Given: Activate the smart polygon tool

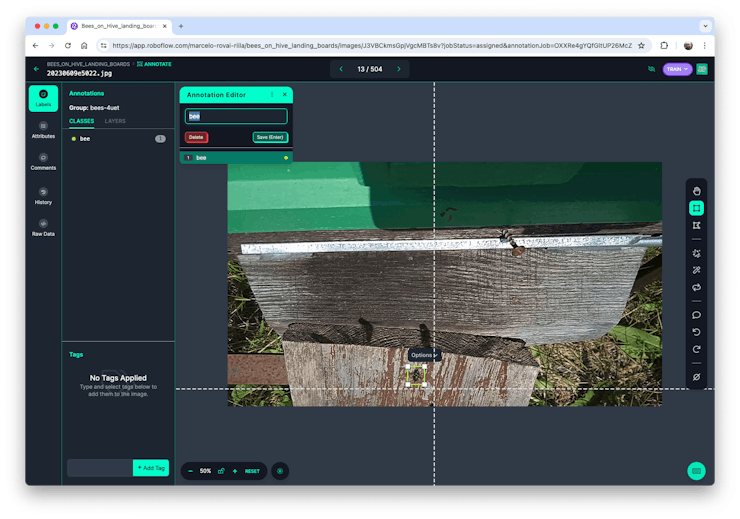Looking at the screenshot, I should coord(697,253).
